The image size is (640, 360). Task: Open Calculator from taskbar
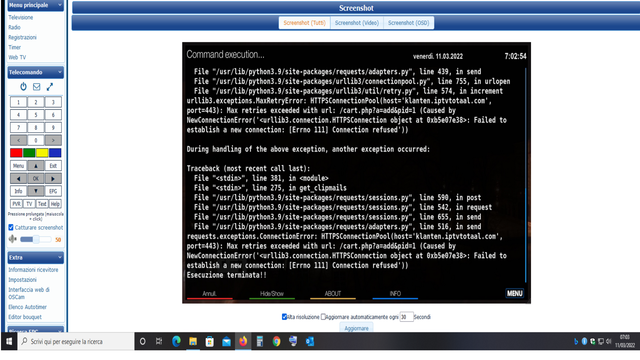click(x=260, y=342)
